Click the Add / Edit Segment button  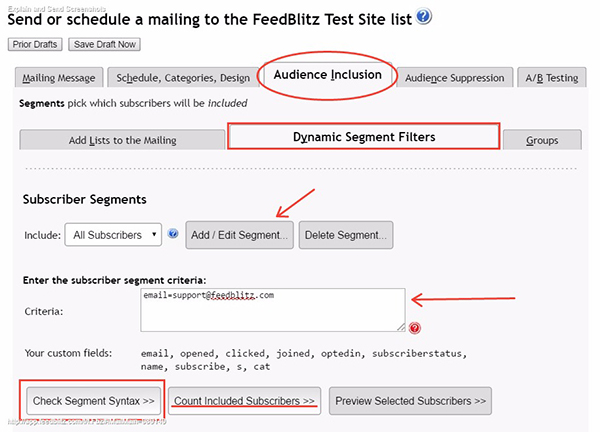(240, 235)
